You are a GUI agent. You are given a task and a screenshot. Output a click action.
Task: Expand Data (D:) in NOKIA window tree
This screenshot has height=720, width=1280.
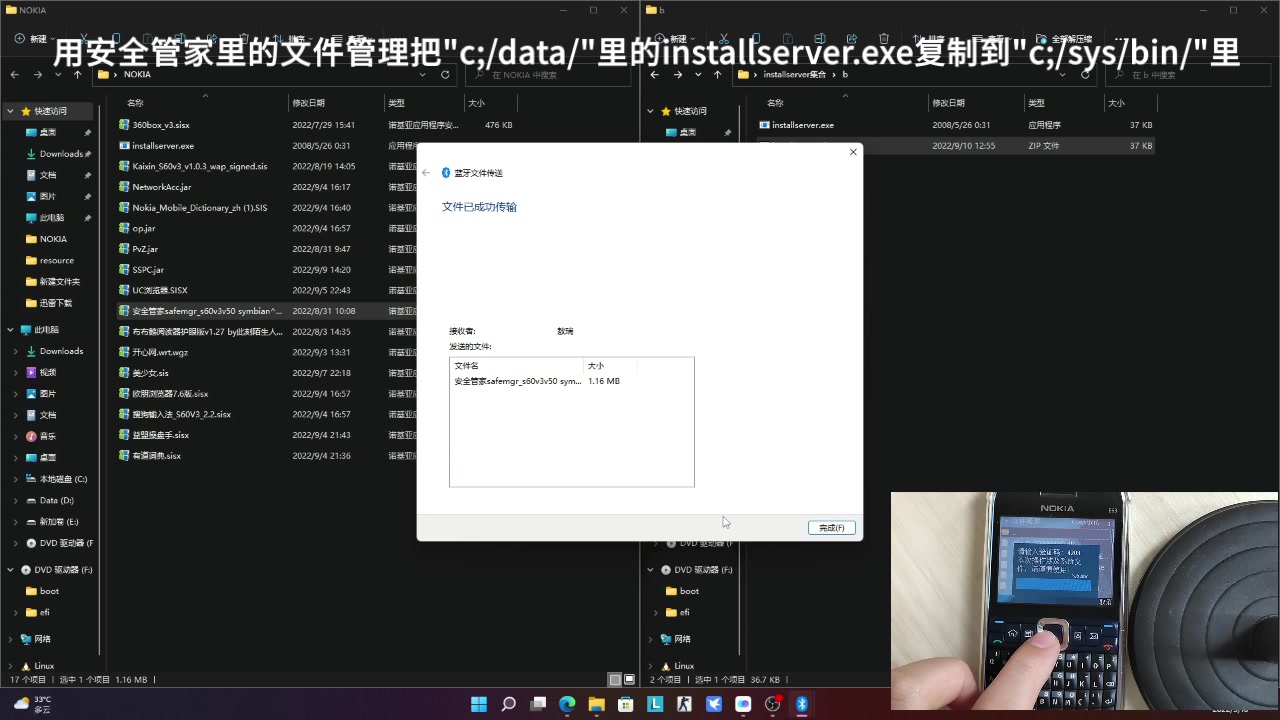tap(16, 500)
